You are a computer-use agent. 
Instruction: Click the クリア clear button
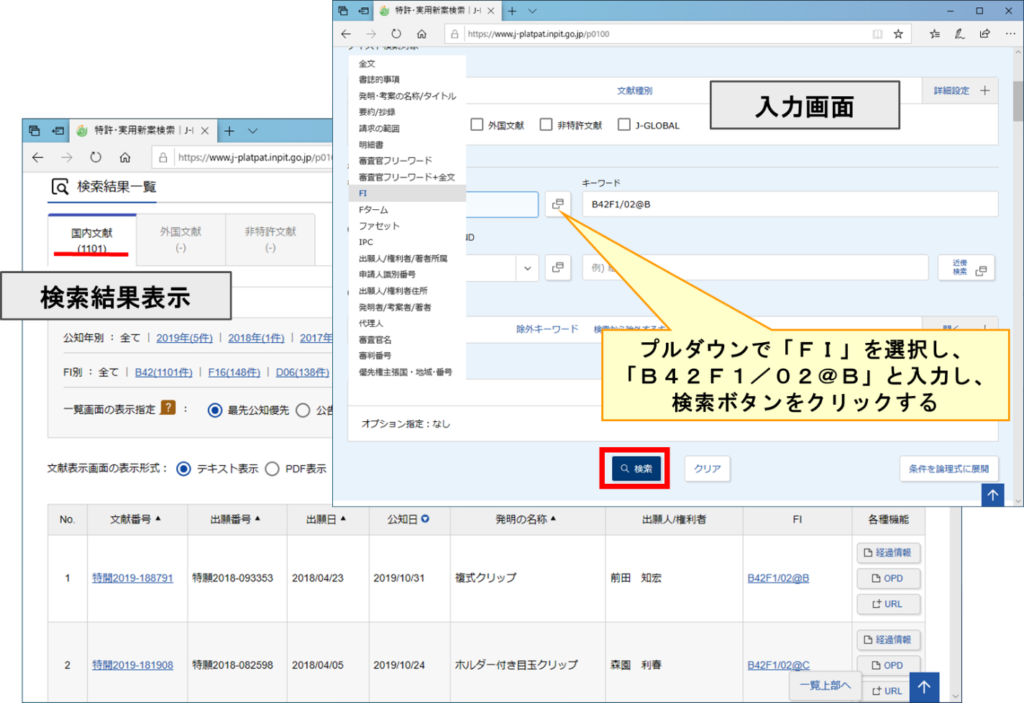707,468
